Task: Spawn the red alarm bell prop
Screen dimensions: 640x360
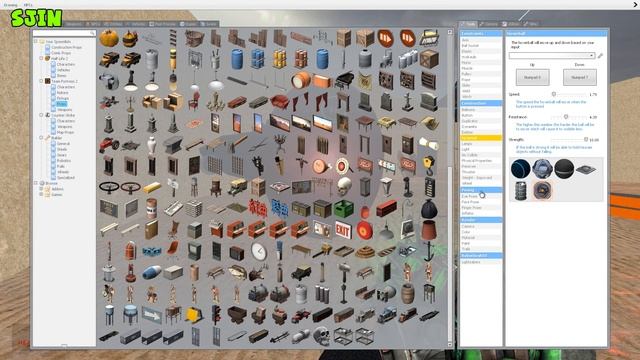Action: click(365, 229)
